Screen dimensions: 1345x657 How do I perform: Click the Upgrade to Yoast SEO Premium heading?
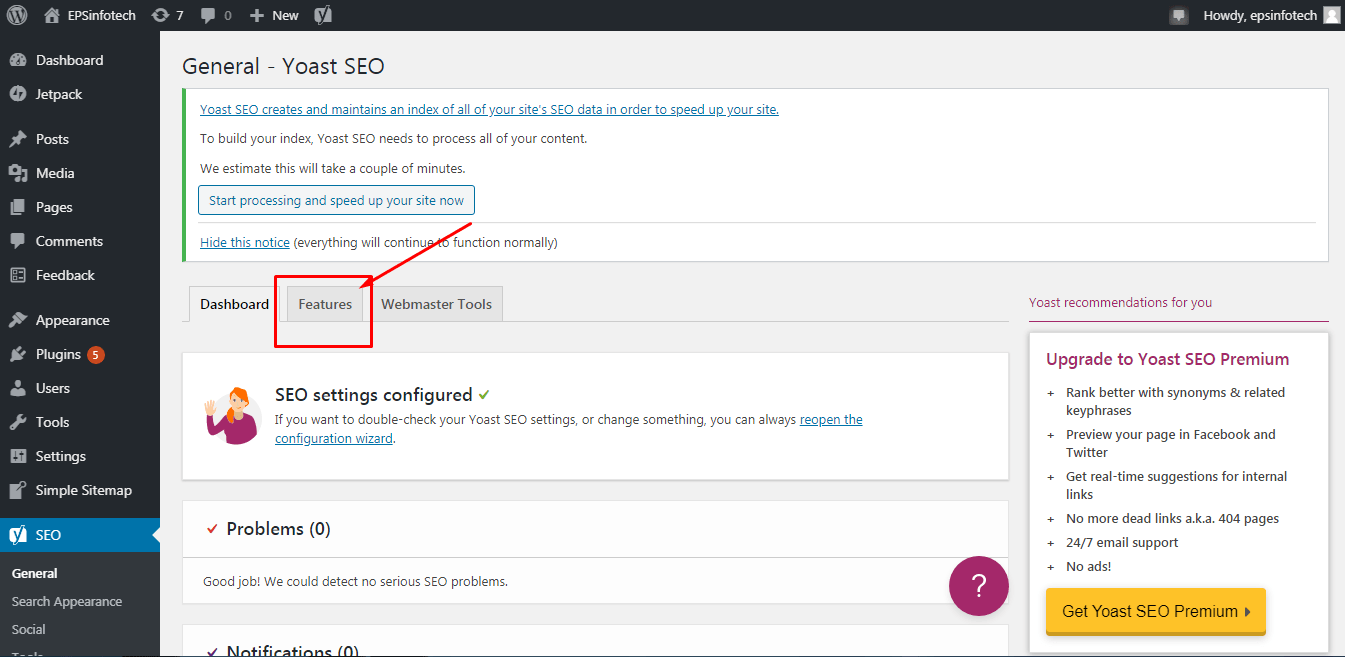(1167, 359)
